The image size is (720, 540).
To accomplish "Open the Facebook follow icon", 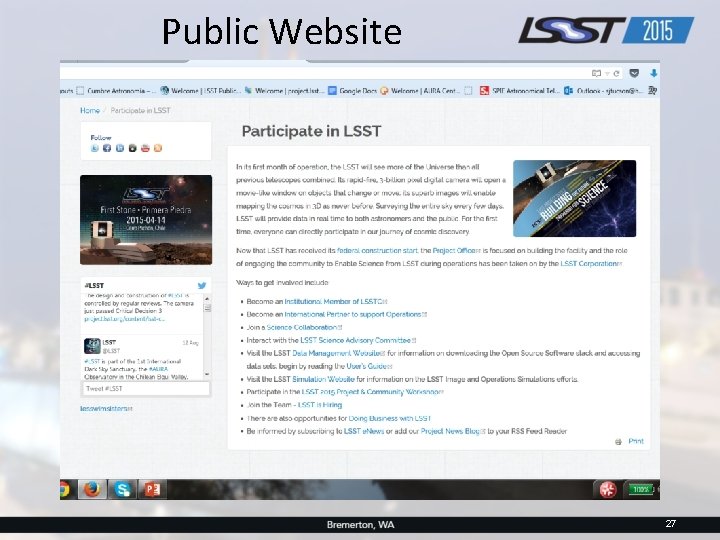I will pos(107,148).
